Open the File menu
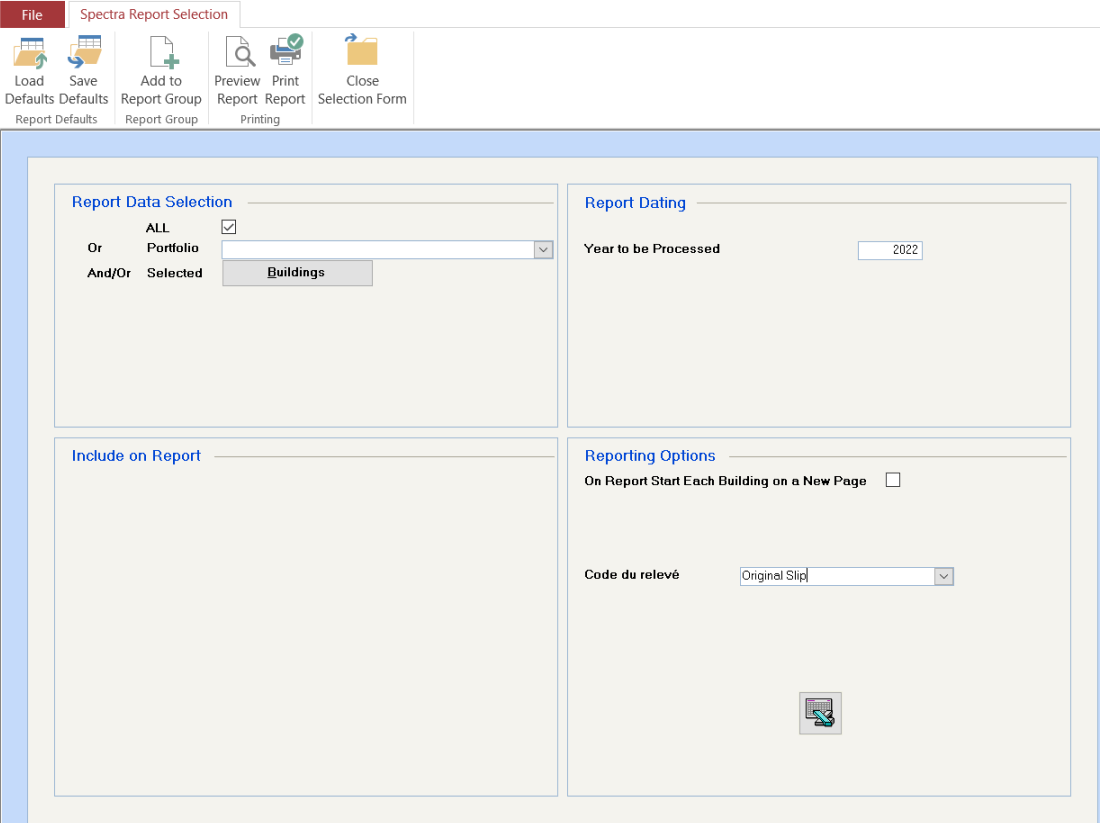This screenshot has height=823, width=1100. (32, 15)
